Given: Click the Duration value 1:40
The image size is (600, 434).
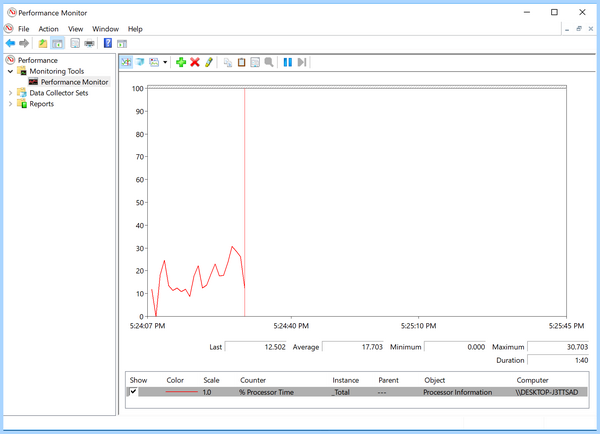Looking at the screenshot, I should (x=558, y=360).
